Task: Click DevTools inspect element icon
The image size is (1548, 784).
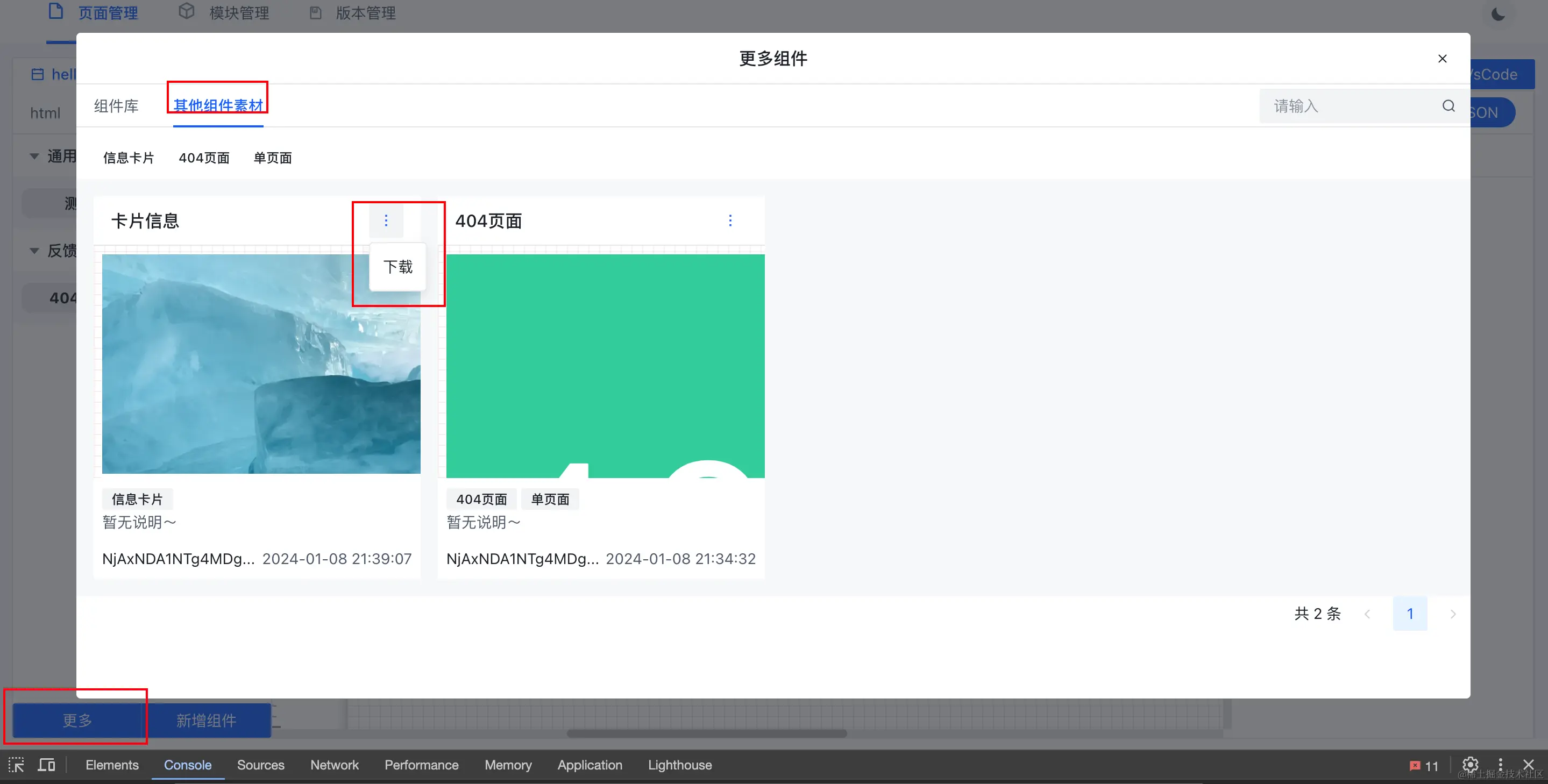Action: tap(16, 765)
